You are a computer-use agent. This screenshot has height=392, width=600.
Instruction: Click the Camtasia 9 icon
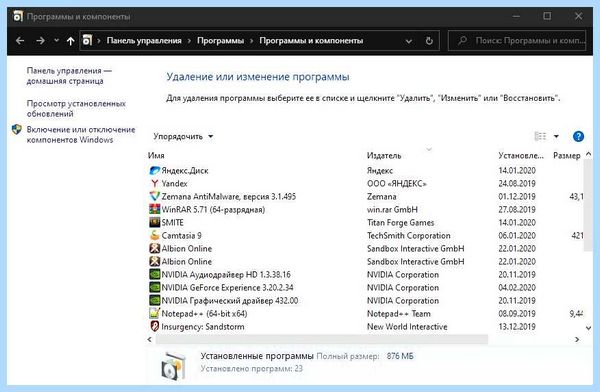(x=155, y=236)
